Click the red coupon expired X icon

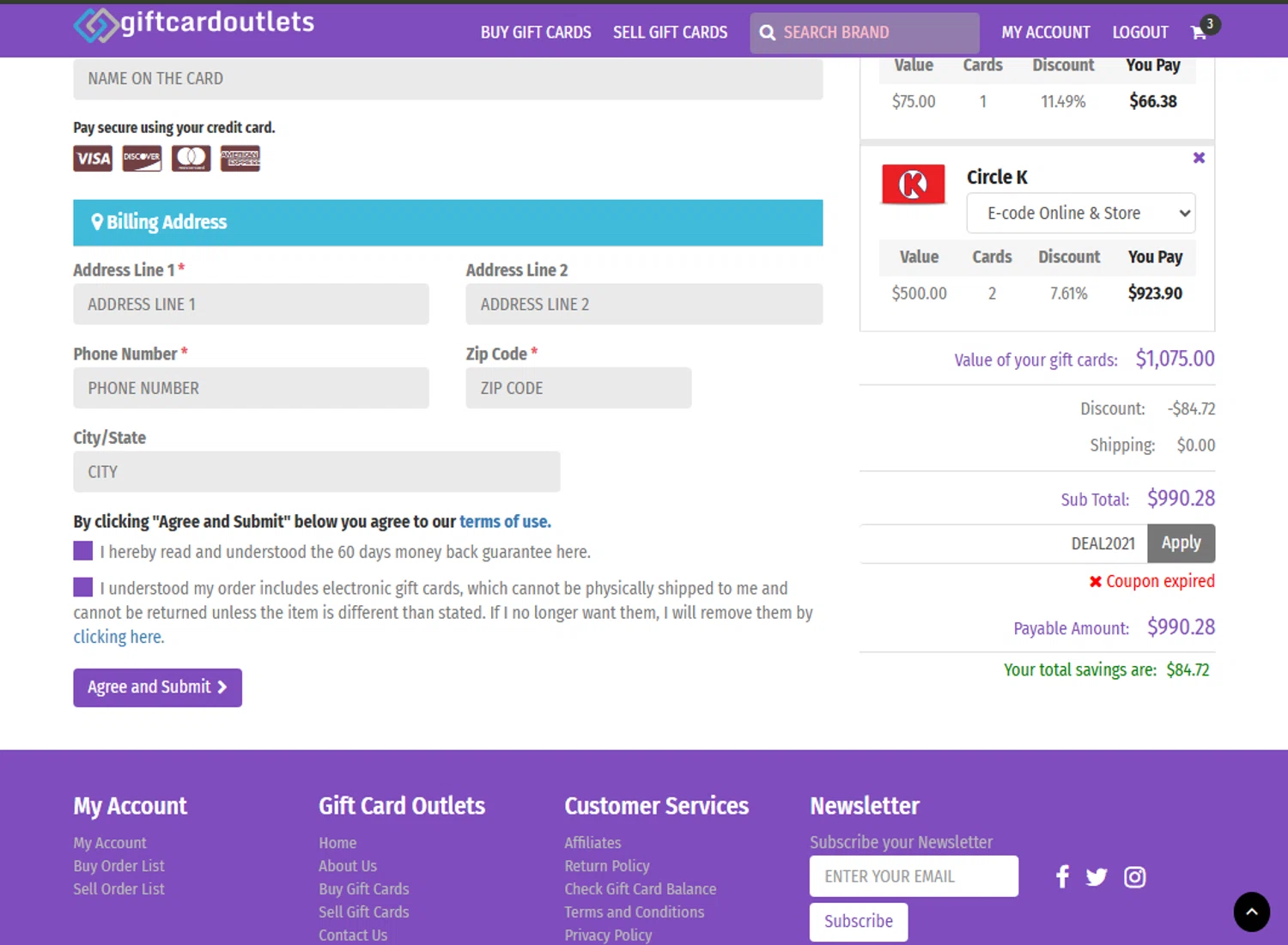click(x=1096, y=582)
